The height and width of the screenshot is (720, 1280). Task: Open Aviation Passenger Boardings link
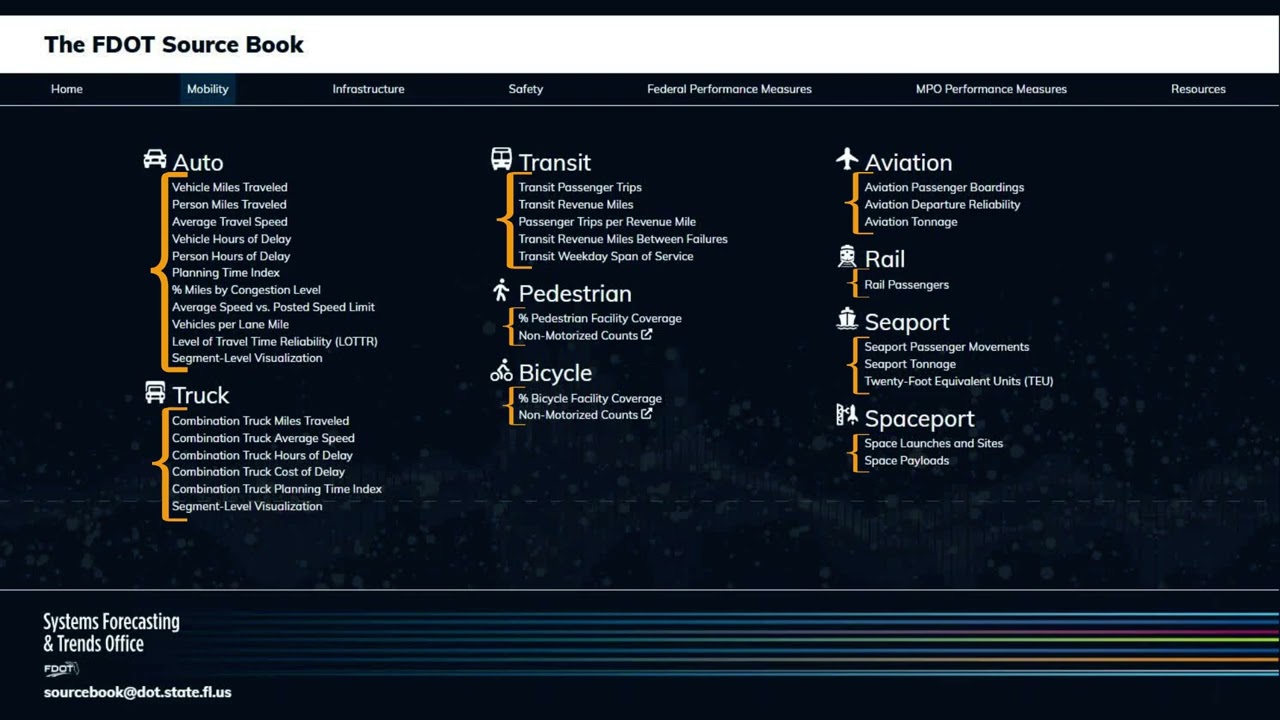[x=944, y=187]
